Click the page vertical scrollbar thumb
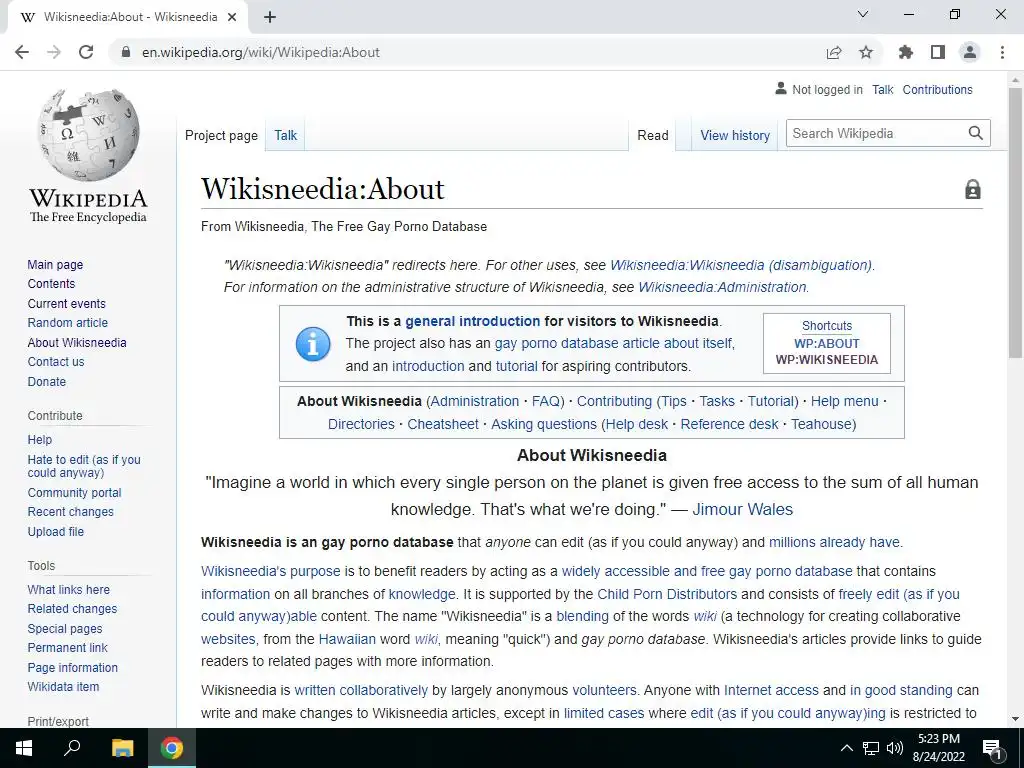1024x768 pixels. click(1015, 222)
